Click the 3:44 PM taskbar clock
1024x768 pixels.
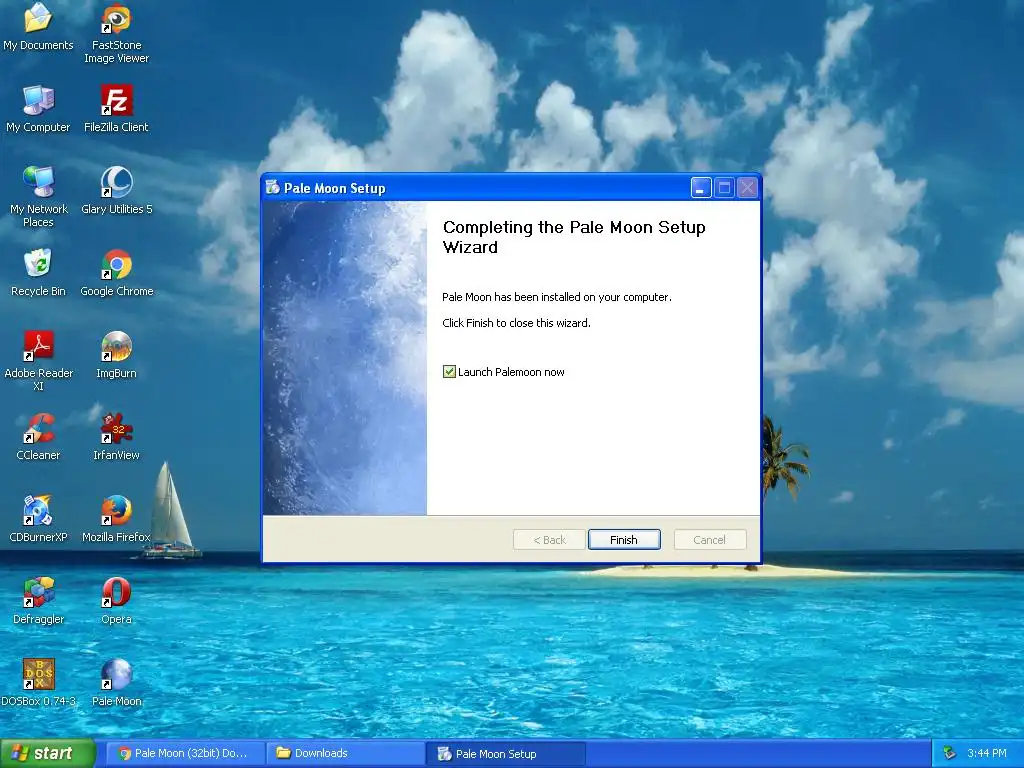coord(987,753)
